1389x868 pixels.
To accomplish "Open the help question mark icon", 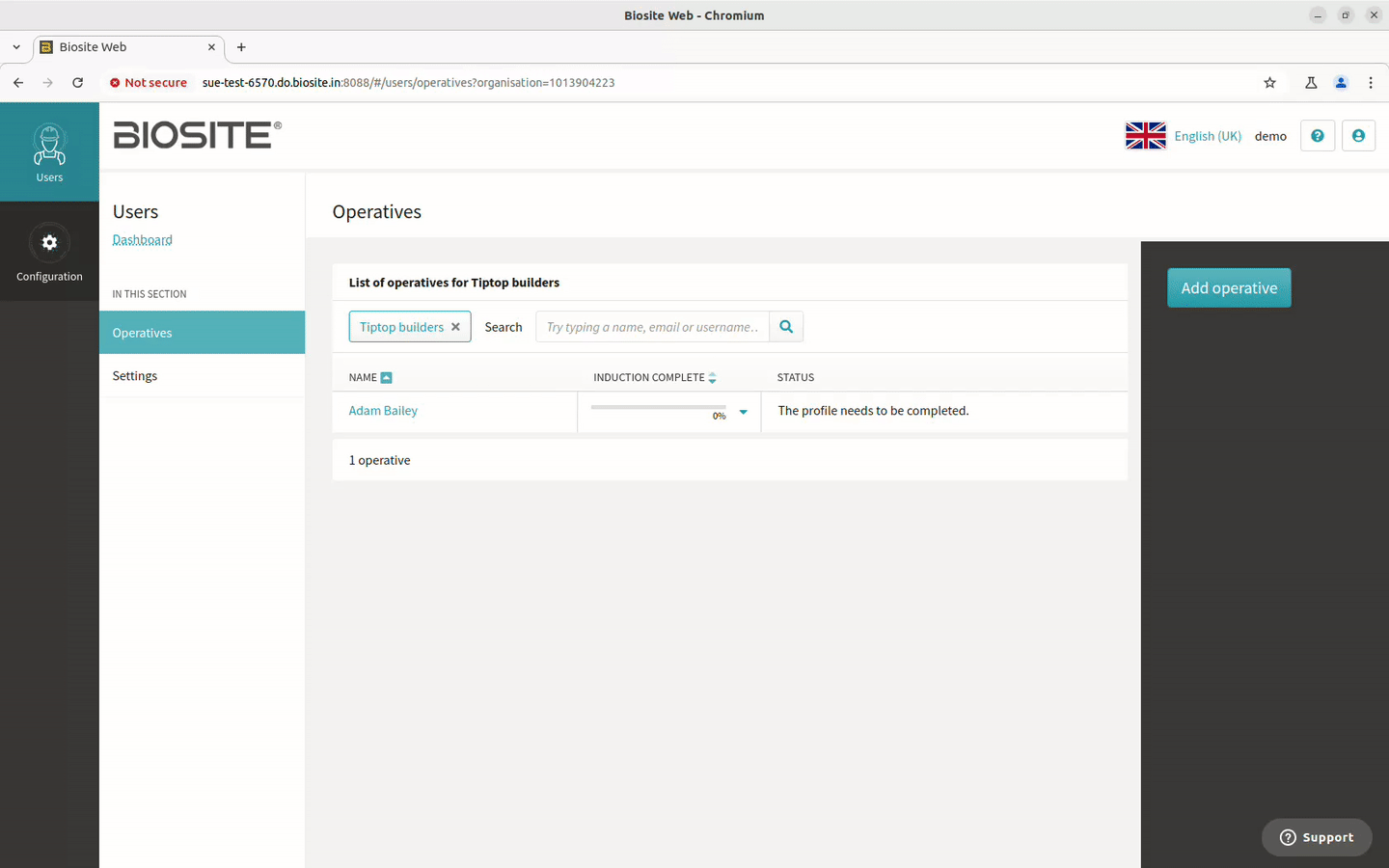I will tap(1317, 136).
